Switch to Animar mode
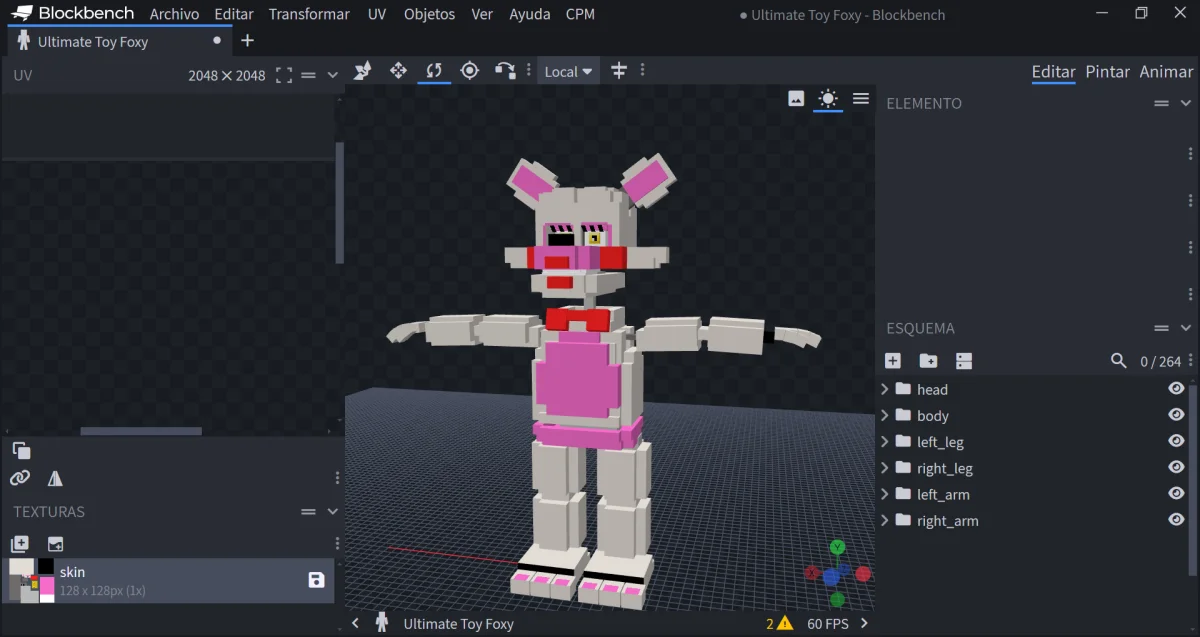 (1166, 71)
